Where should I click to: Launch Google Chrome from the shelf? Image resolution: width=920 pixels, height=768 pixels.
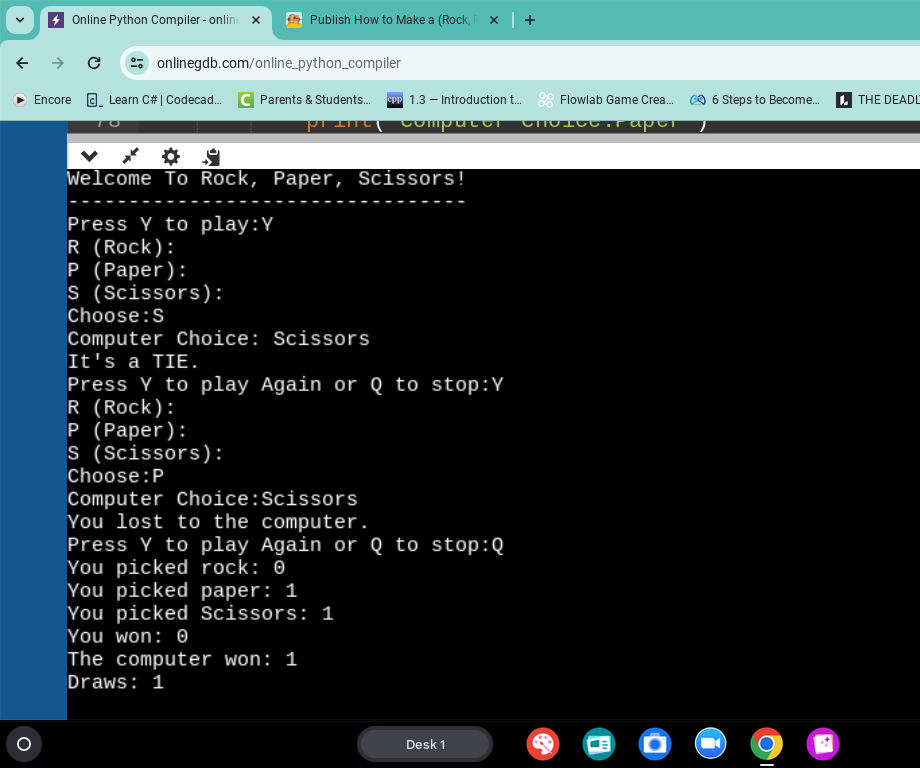pyautogui.click(x=767, y=744)
